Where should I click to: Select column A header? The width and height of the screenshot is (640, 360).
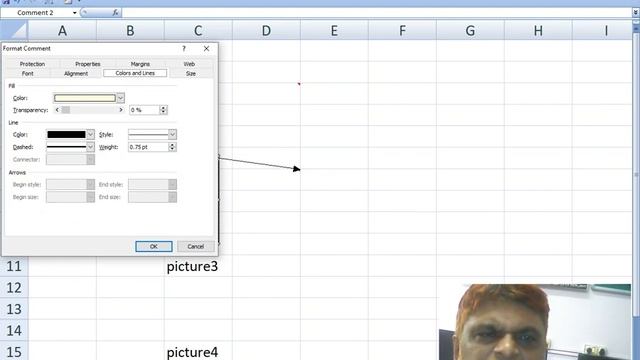(62, 31)
